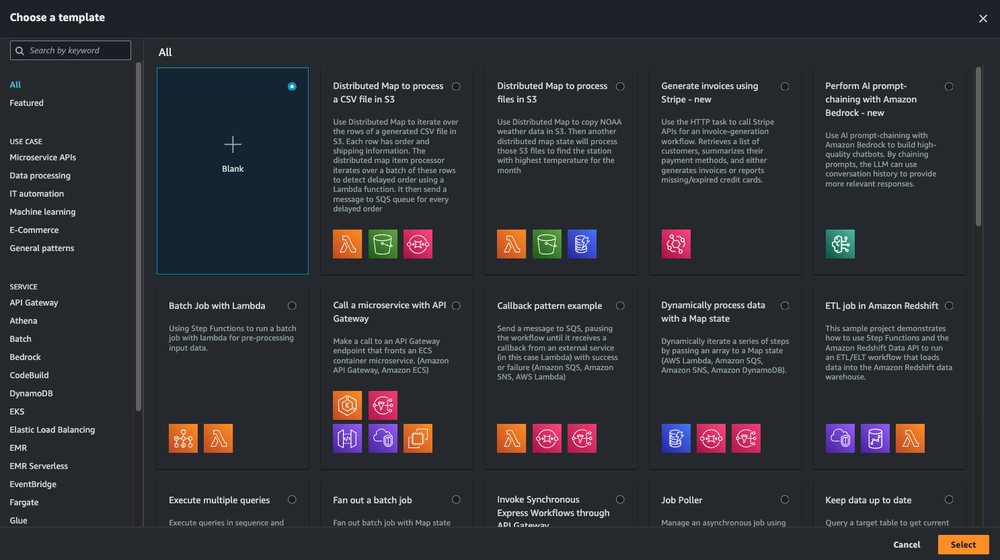The image size is (1000, 560).
Task: Click the SQS icon in Distributed Map CSV card
Action: click(418, 244)
